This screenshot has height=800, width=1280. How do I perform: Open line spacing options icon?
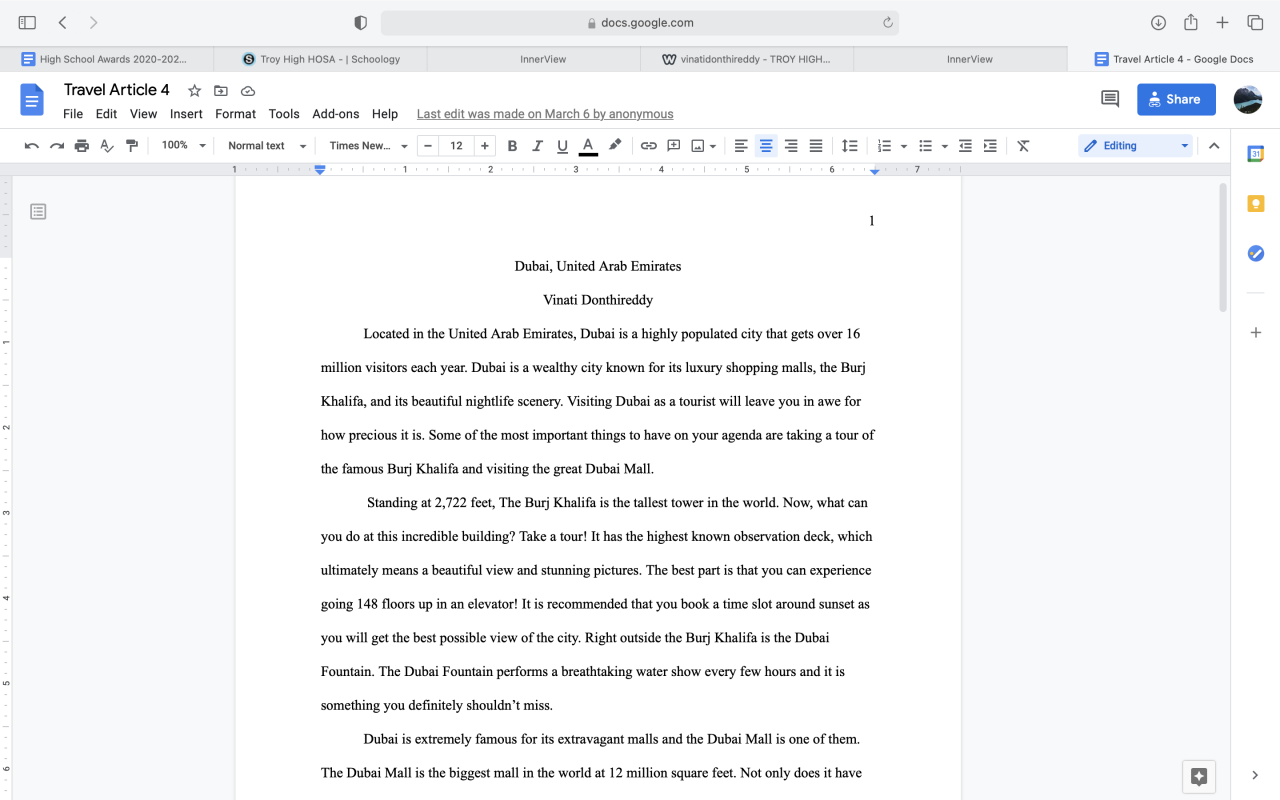pos(850,146)
